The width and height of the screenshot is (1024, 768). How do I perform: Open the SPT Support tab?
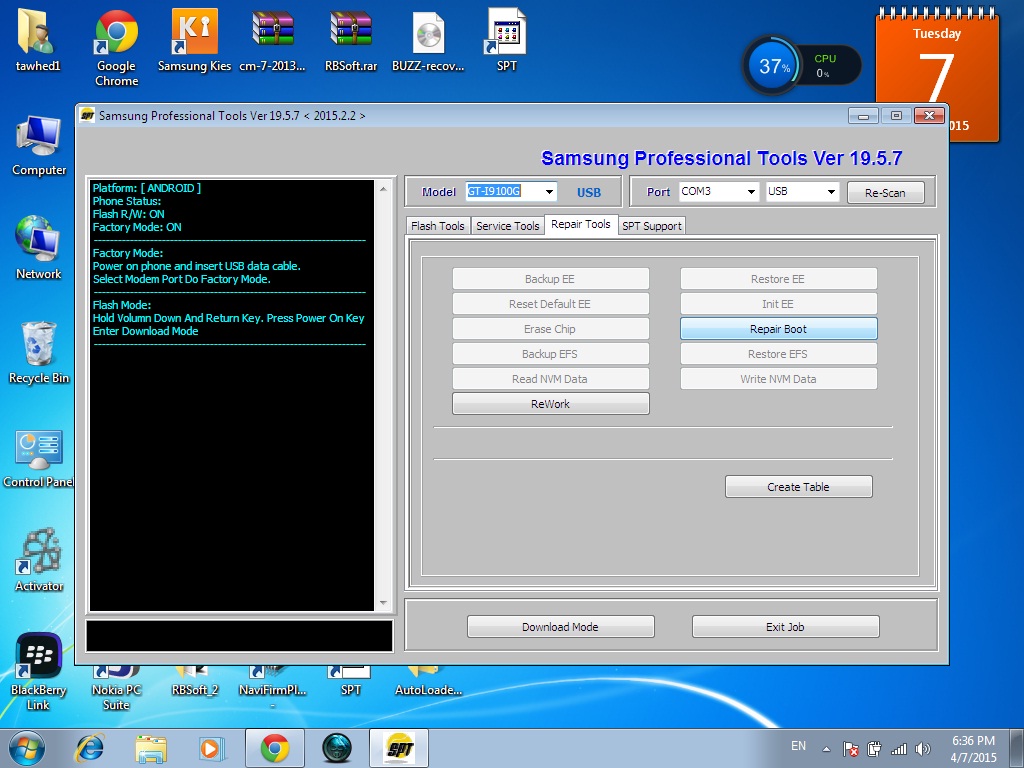click(652, 226)
